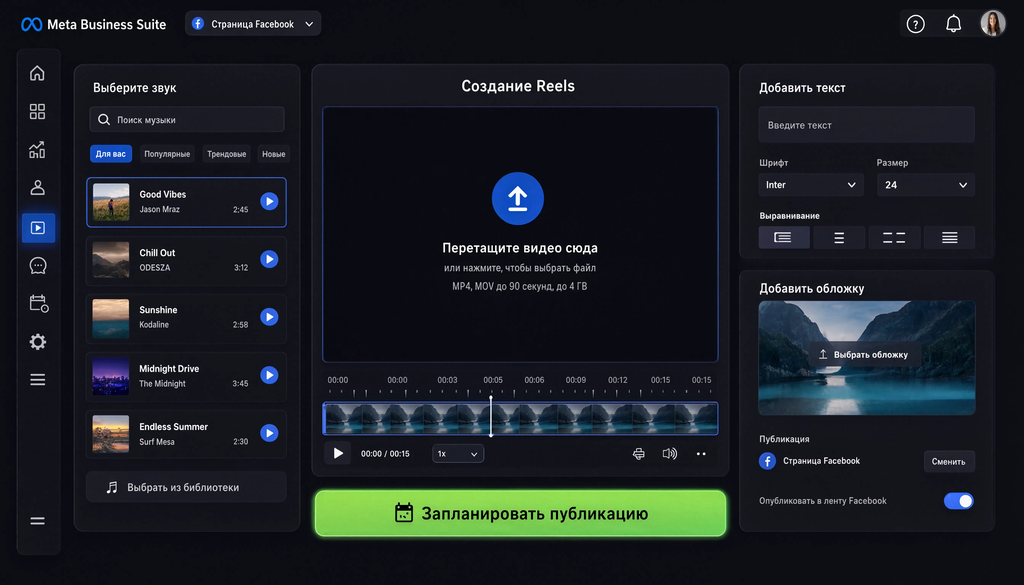The height and width of the screenshot is (585, 1024).
Task: Play the Good Vibes track preview
Action: tap(269, 202)
